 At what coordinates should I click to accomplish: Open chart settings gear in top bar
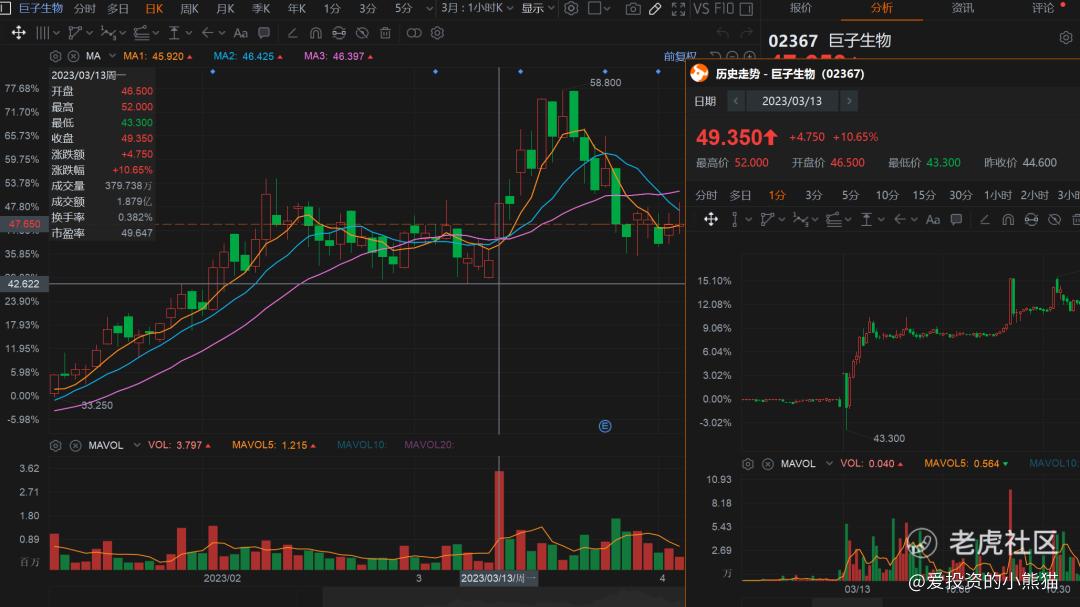[571, 8]
